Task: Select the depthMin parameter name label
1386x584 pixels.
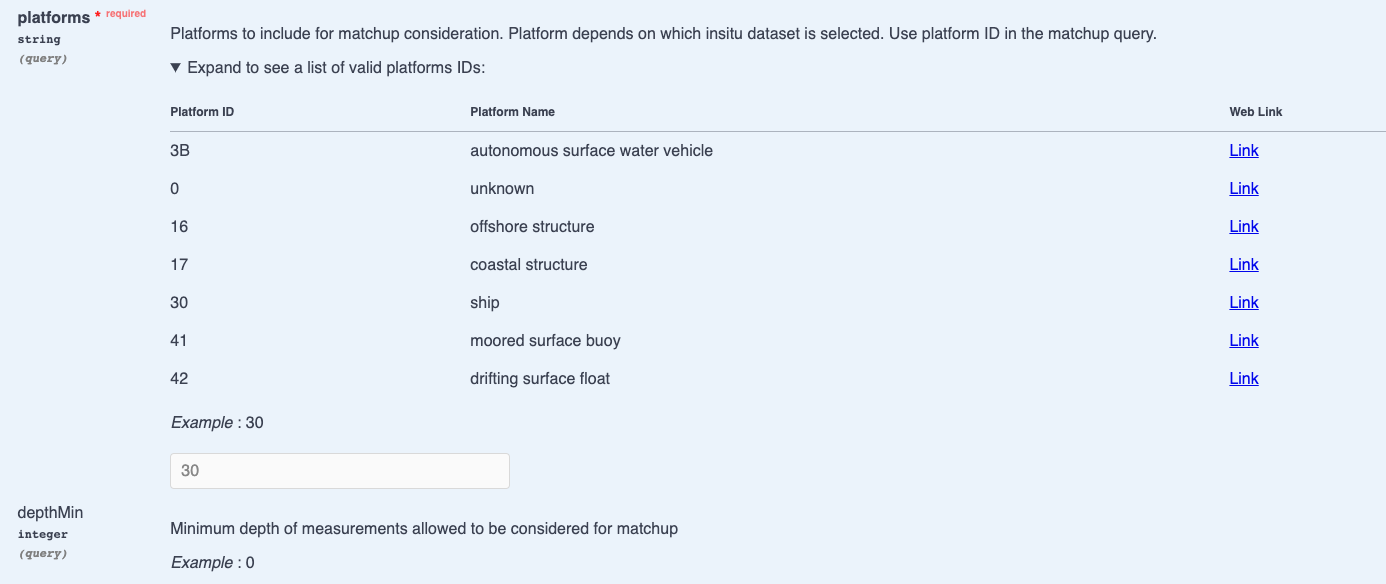Action: [x=50, y=513]
